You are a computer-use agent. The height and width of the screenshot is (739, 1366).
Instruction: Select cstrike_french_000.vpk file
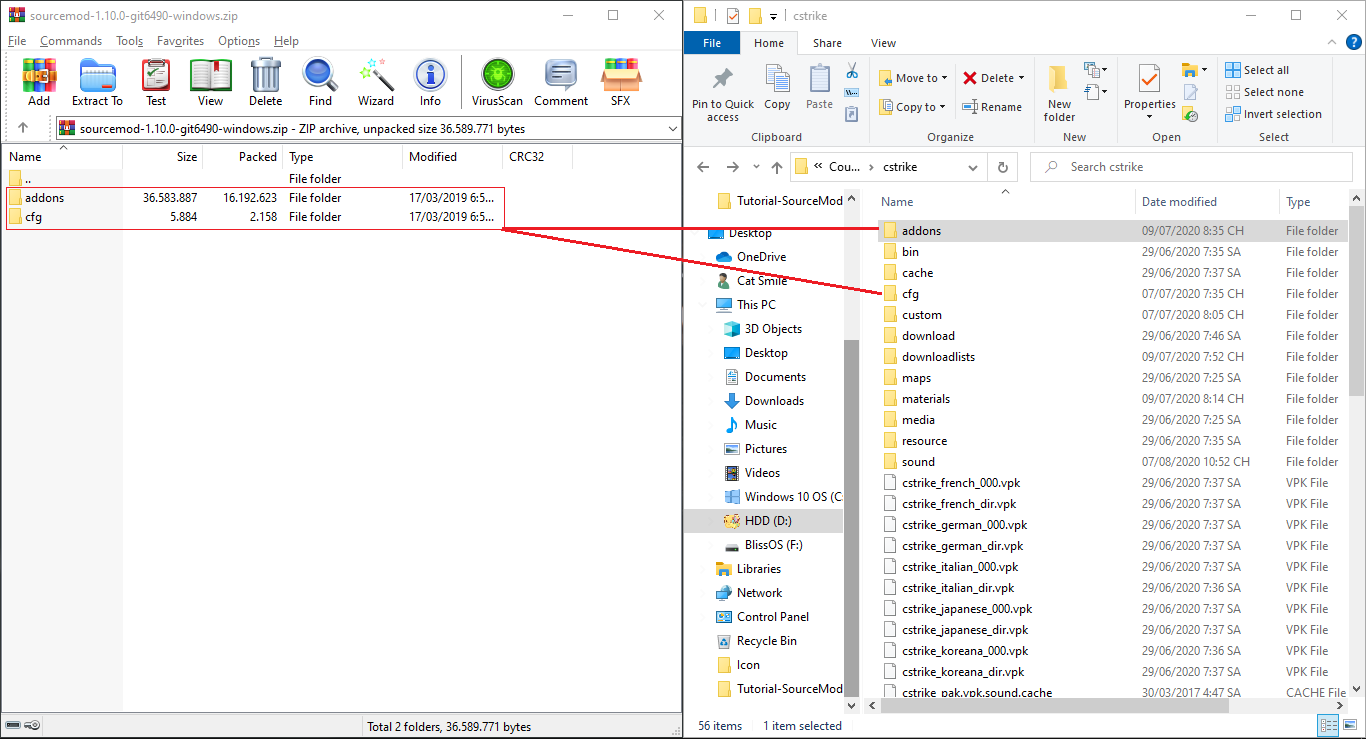click(x=1112, y=483)
